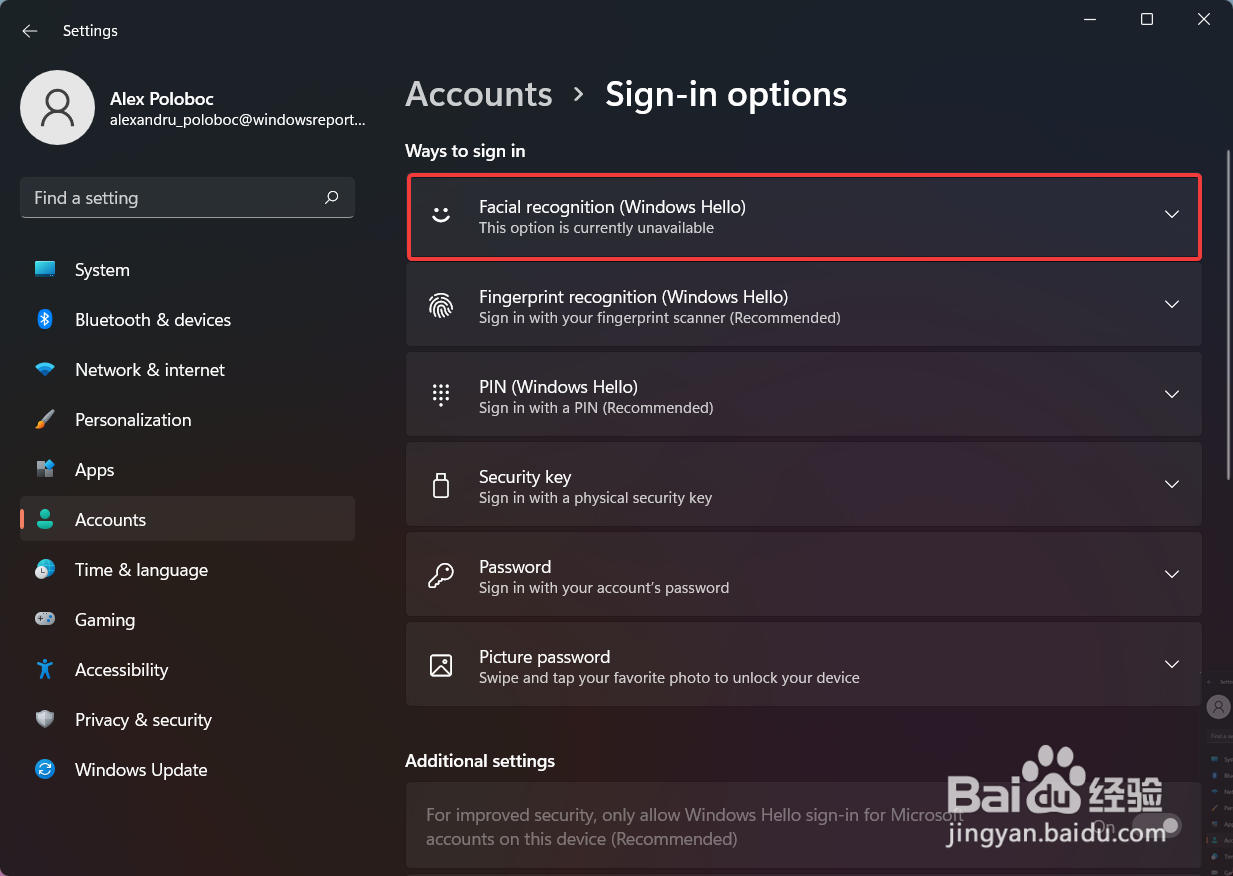Image resolution: width=1233 pixels, height=876 pixels.
Task: Click the Picture password image icon
Action: point(441,665)
